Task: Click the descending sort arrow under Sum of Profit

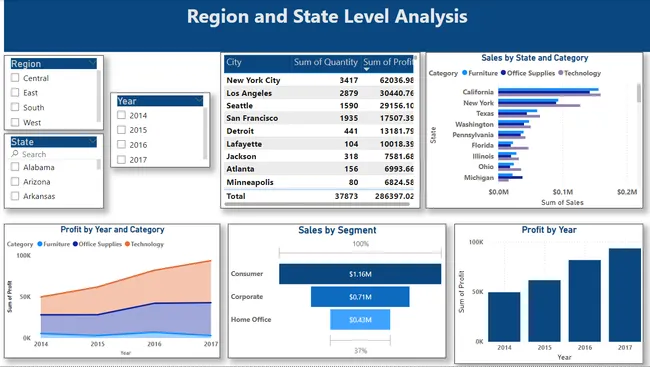Action: (366, 69)
